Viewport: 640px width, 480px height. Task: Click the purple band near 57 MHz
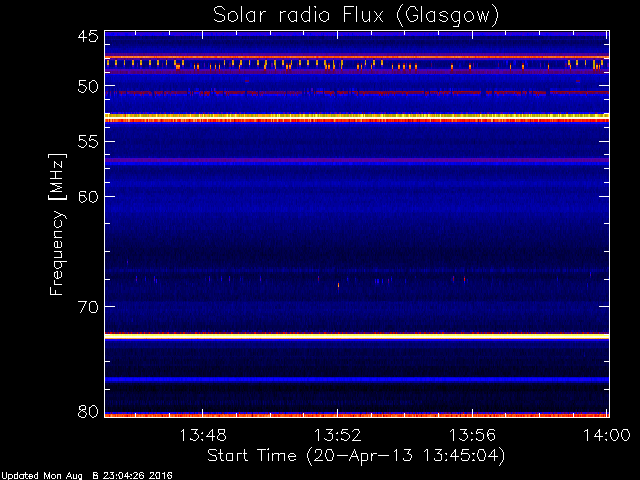click(x=357, y=160)
